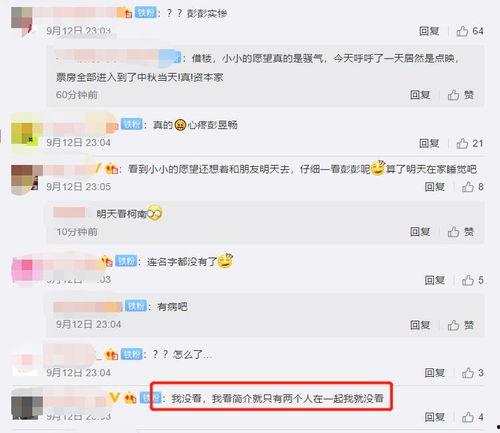Reply to the '彭彭实惨' comment
Viewport: 500px width, 433px height.
point(429,31)
